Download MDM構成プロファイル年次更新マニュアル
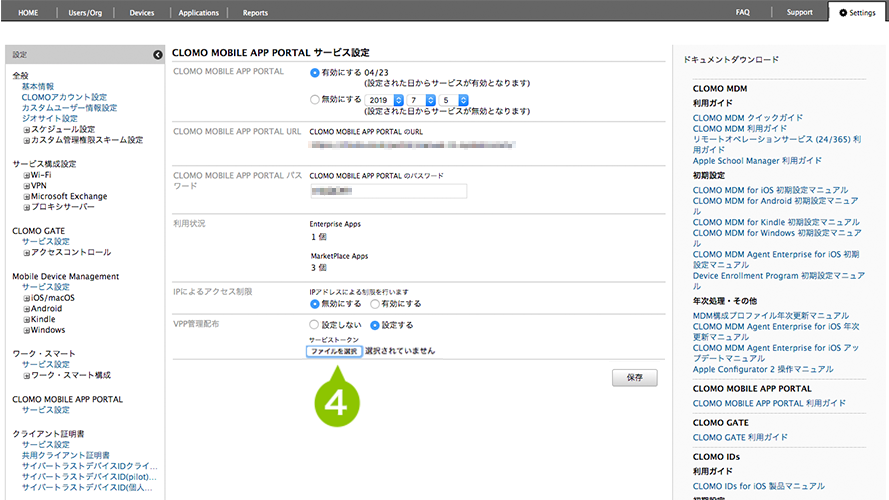The image size is (889, 500). point(771,316)
